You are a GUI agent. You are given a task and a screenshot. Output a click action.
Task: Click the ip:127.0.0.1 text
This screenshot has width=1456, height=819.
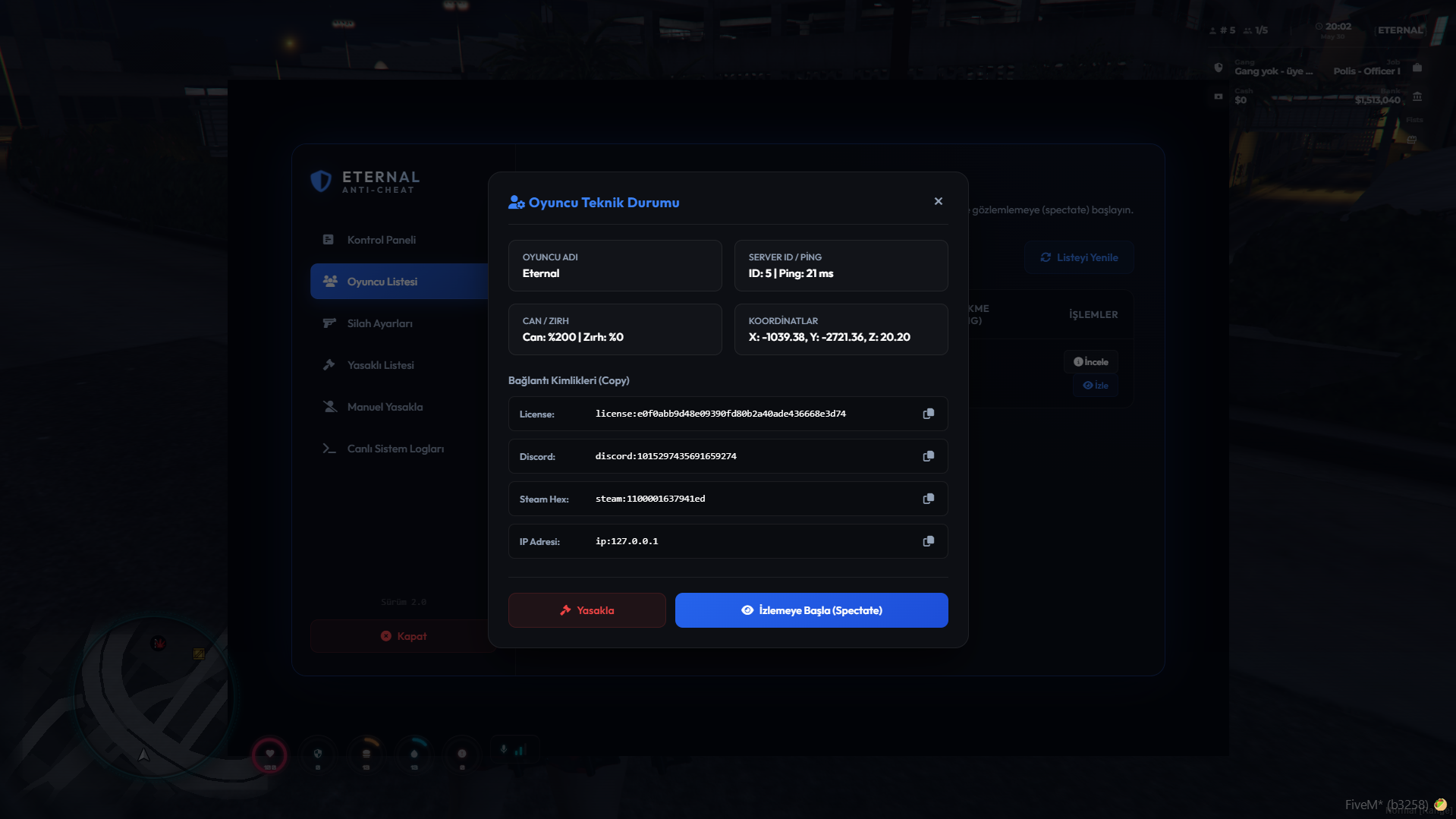[x=627, y=541]
